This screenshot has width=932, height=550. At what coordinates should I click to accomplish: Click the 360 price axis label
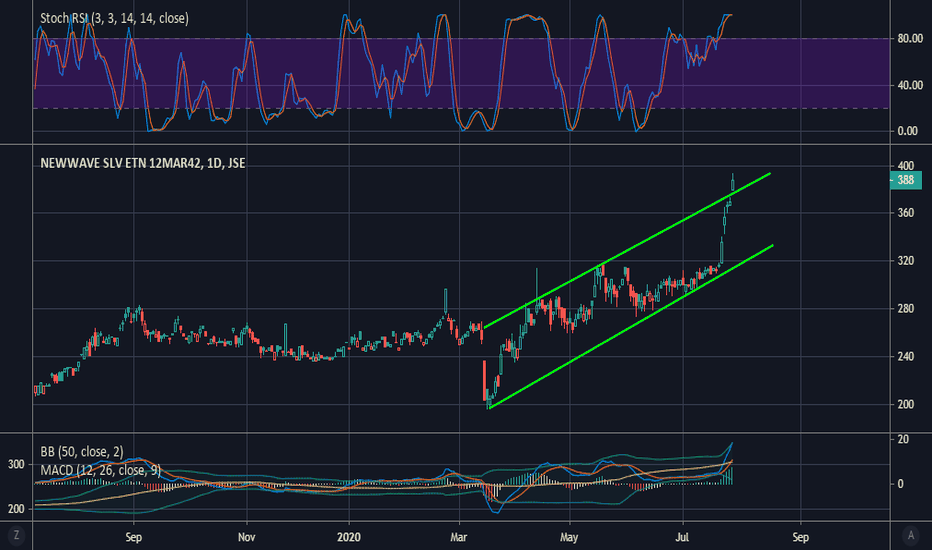click(x=906, y=213)
